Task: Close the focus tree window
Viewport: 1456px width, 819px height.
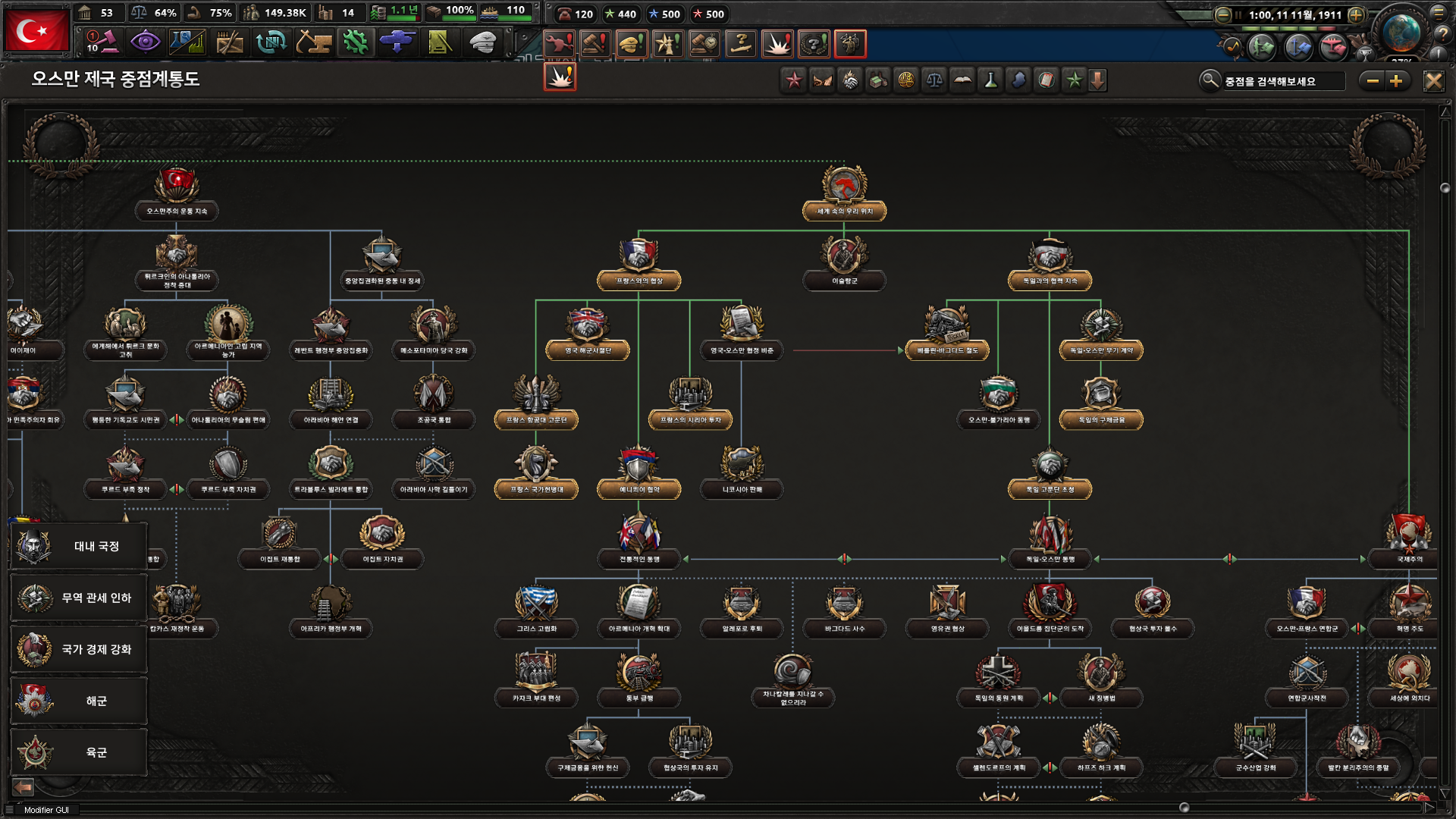Action: coord(1433,80)
